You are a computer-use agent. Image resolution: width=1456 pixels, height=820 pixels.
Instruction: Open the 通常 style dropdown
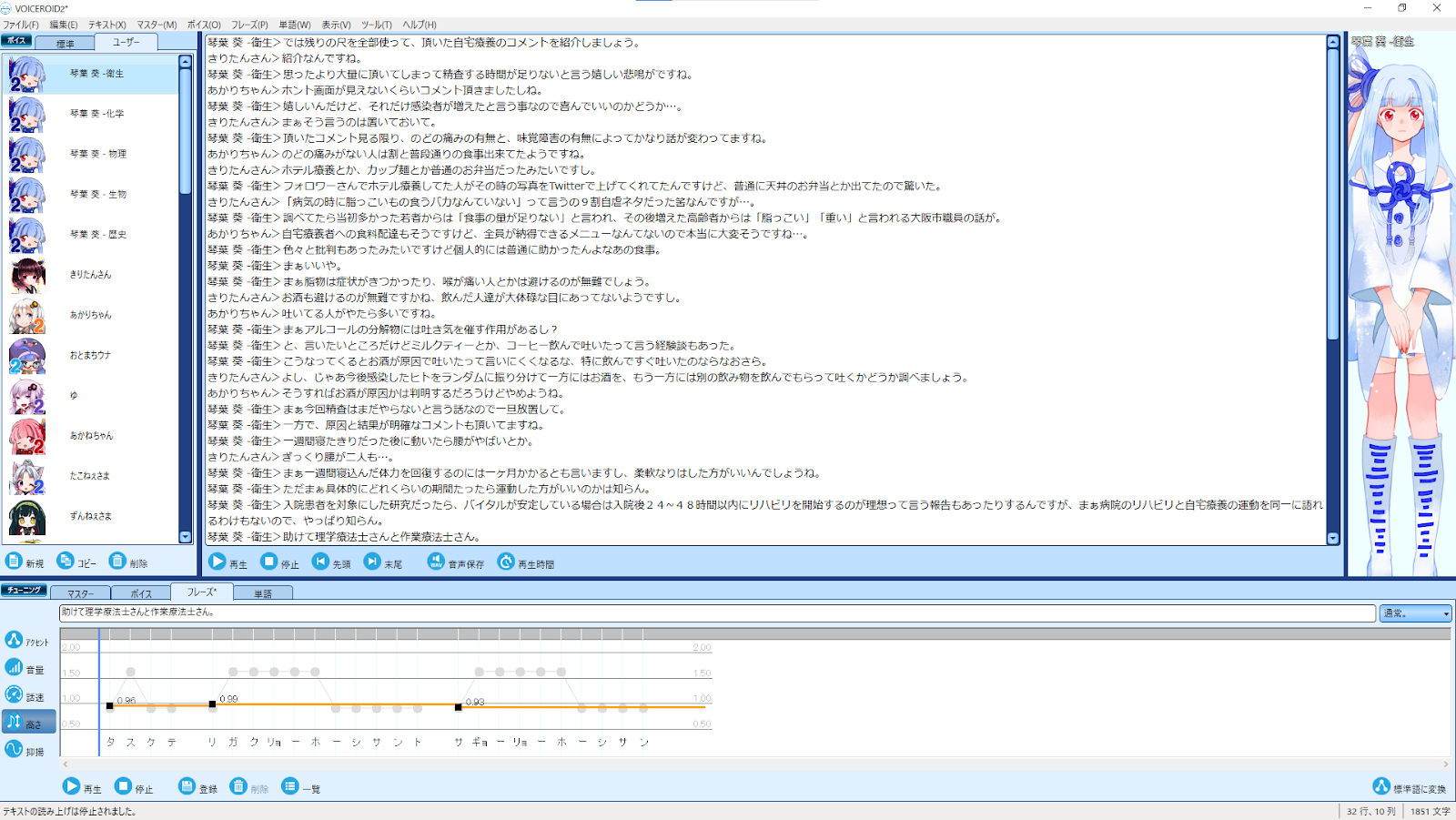(x=1415, y=613)
